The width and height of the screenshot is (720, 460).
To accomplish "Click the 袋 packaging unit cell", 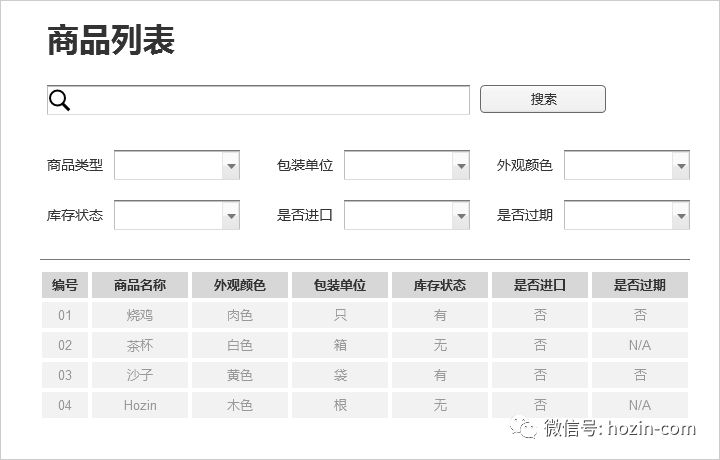I will pyautogui.click(x=340, y=375).
